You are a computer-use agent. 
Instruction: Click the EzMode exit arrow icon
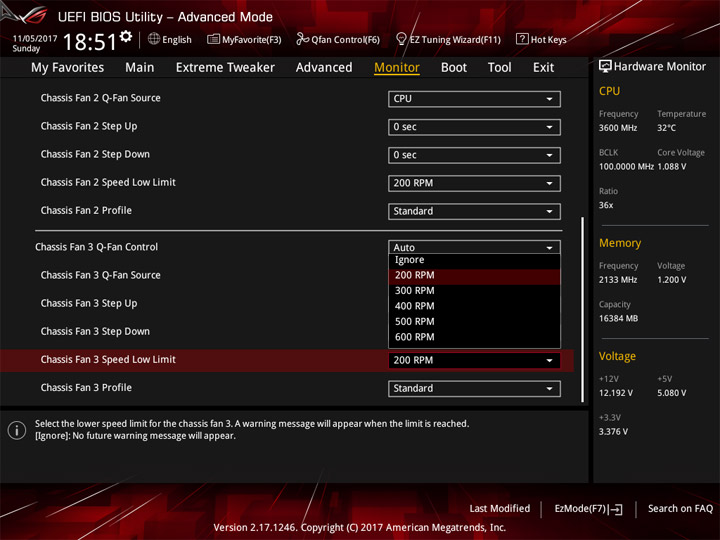616,509
